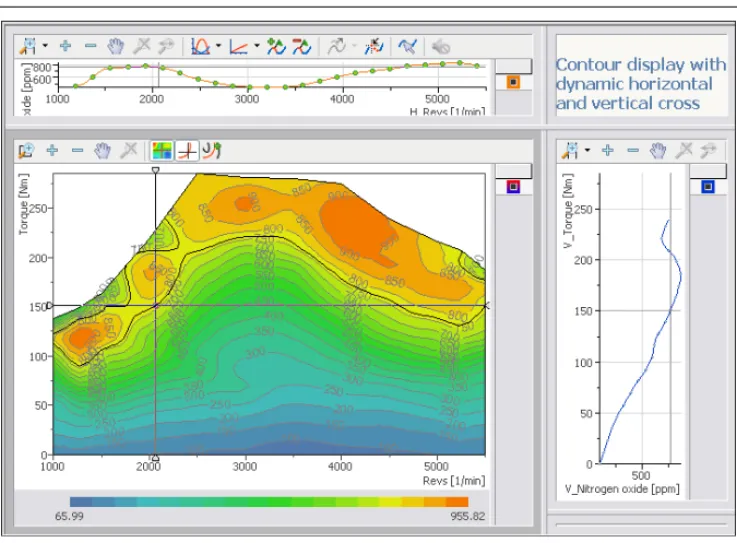Select pan hand tool in contour toolbar
The image size is (737, 543).
102,150
